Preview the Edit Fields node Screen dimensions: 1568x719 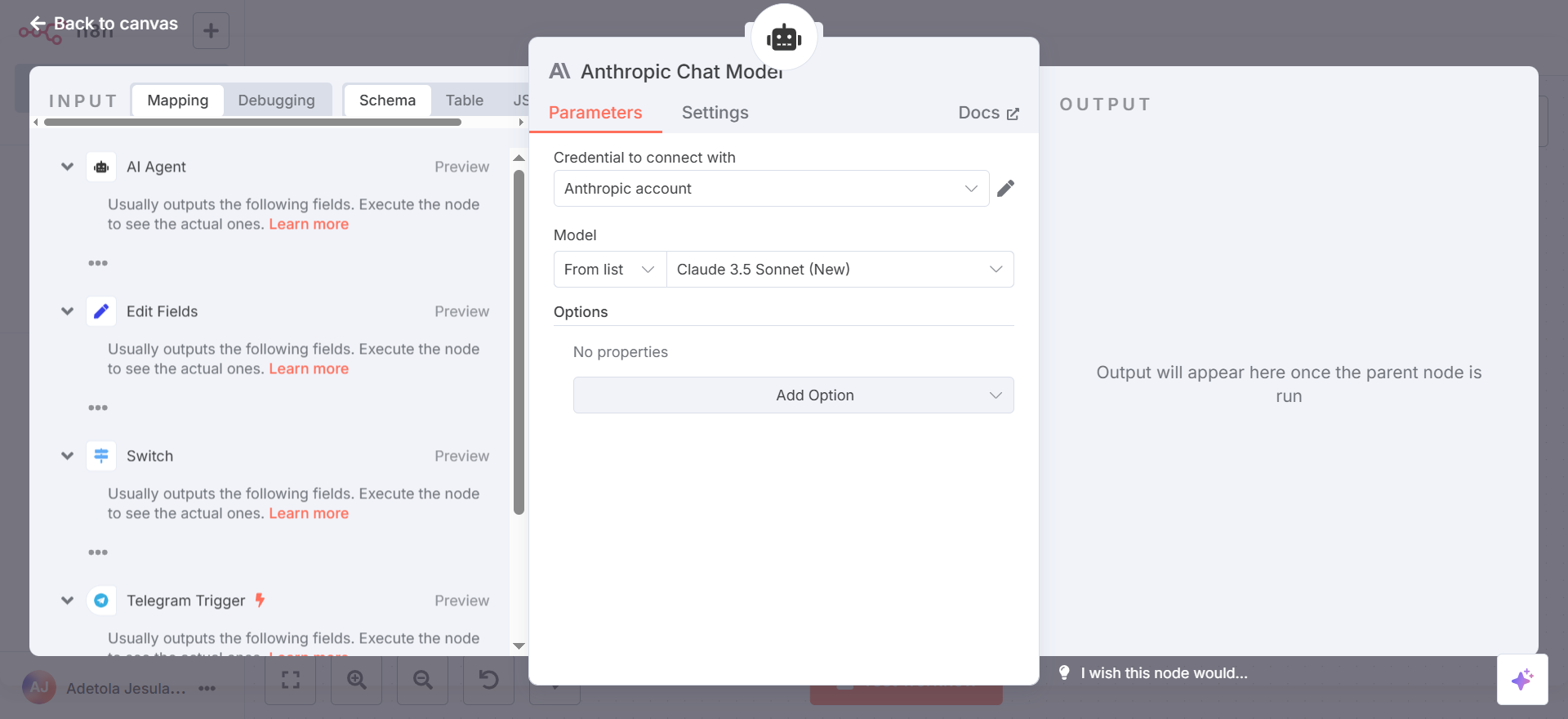coord(461,311)
